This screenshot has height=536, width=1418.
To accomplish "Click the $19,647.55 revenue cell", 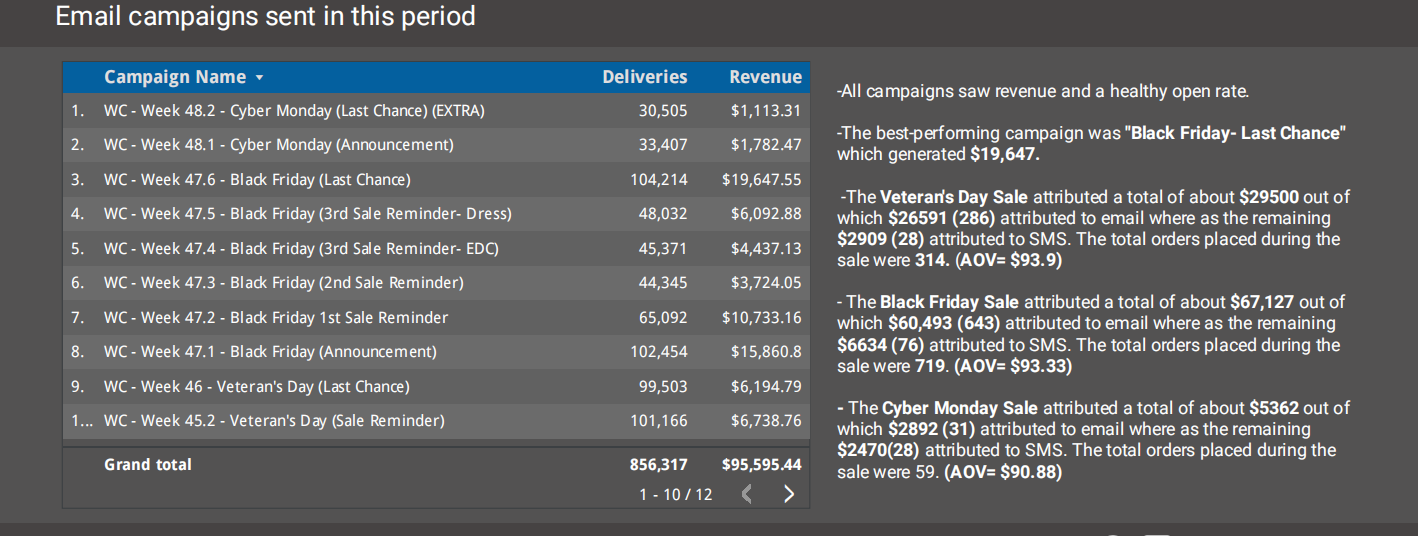I will [761, 180].
